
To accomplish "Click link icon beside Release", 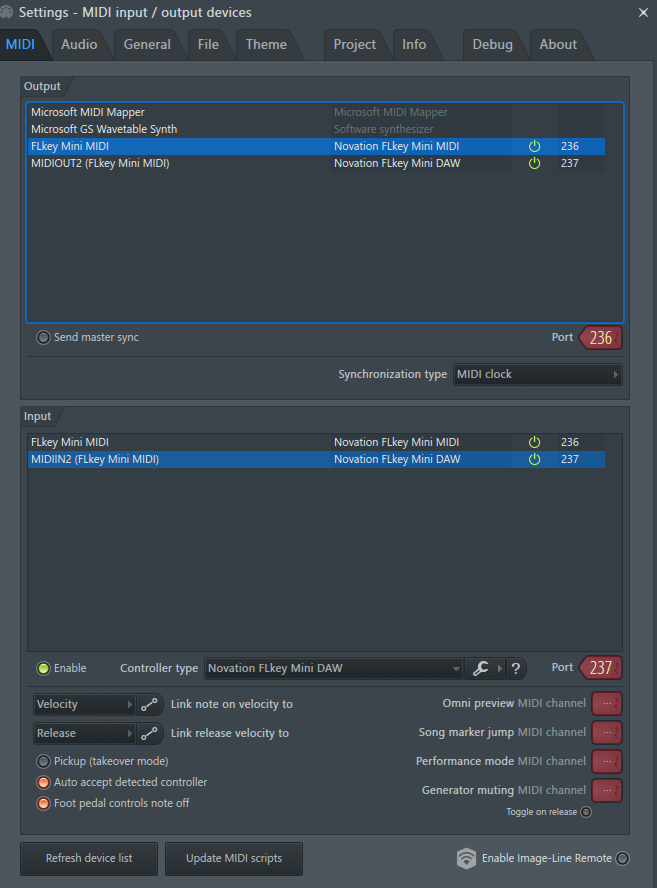I will pyautogui.click(x=150, y=733).
